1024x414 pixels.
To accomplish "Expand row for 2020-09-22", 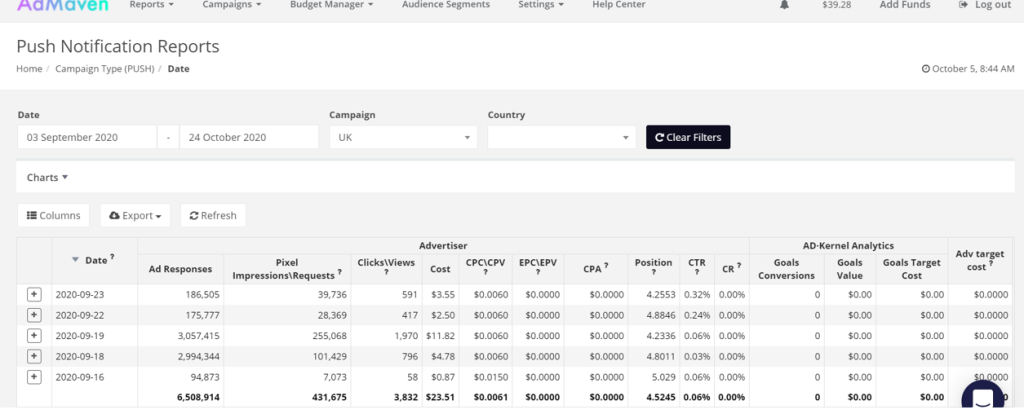I will point(34,315).
